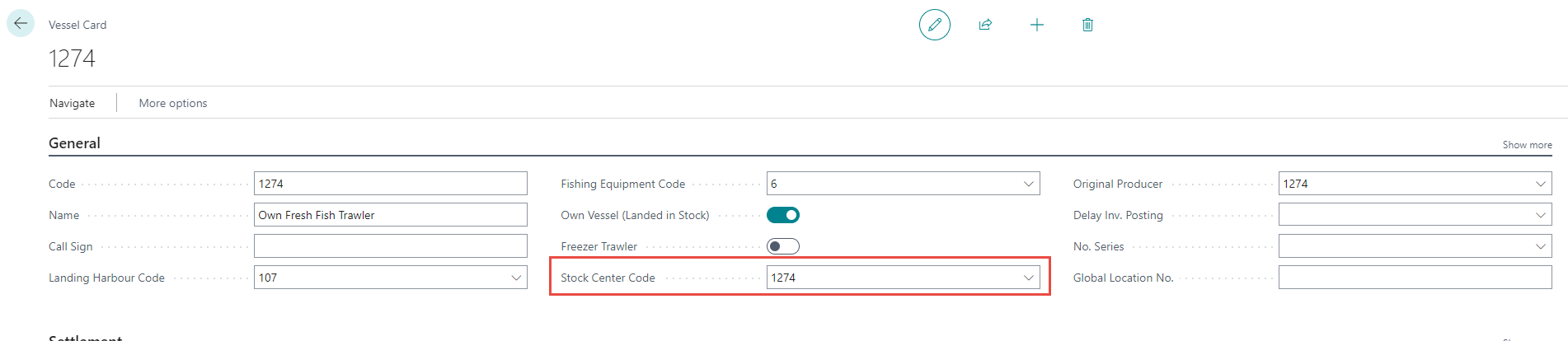Enable the Freezer Trawler toggle

click(782, 246)
